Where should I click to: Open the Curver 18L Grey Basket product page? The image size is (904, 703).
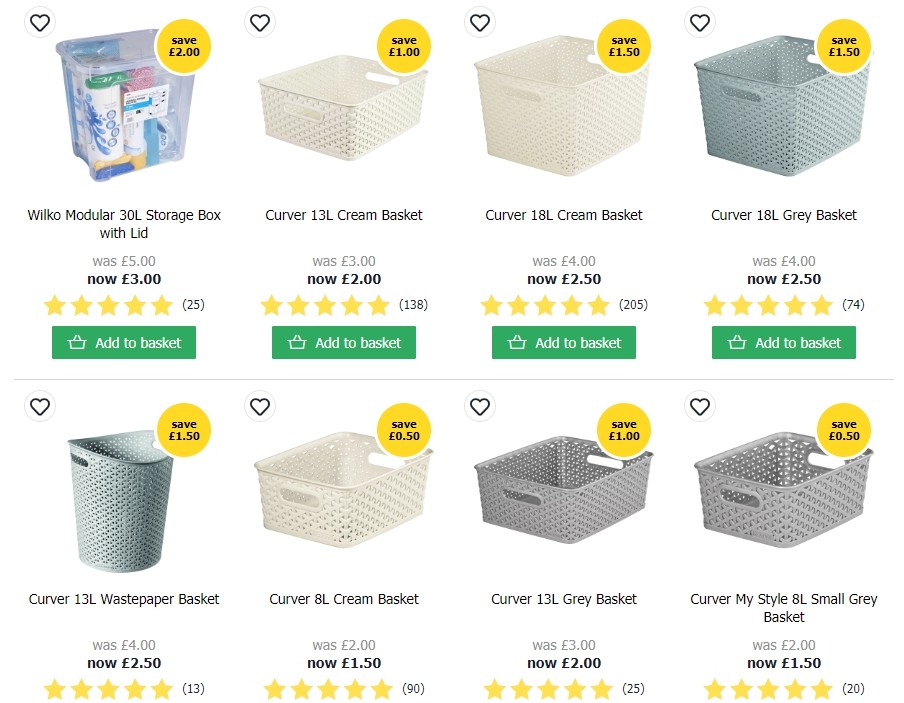[x=783, y=214]
